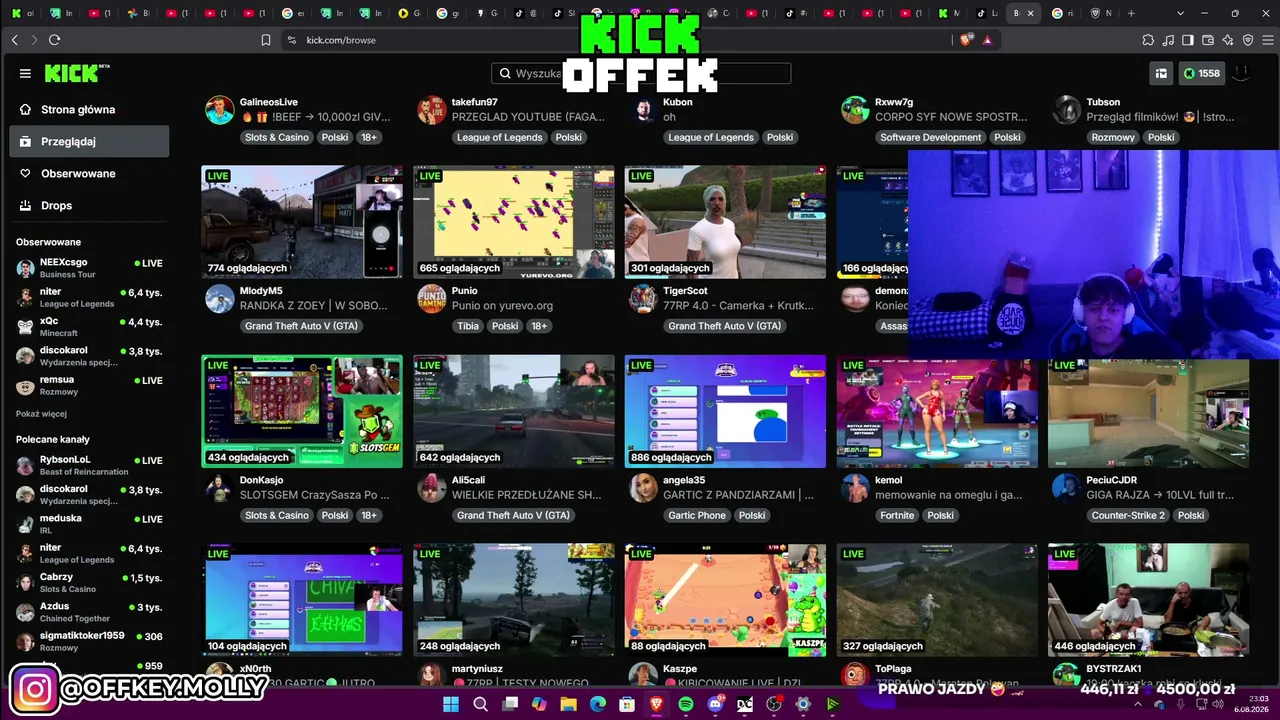Image resolution: width=1280 pixels, height=720 pixels.
Task: Expand browser tab search dropdown
Action: (1181, 13)
